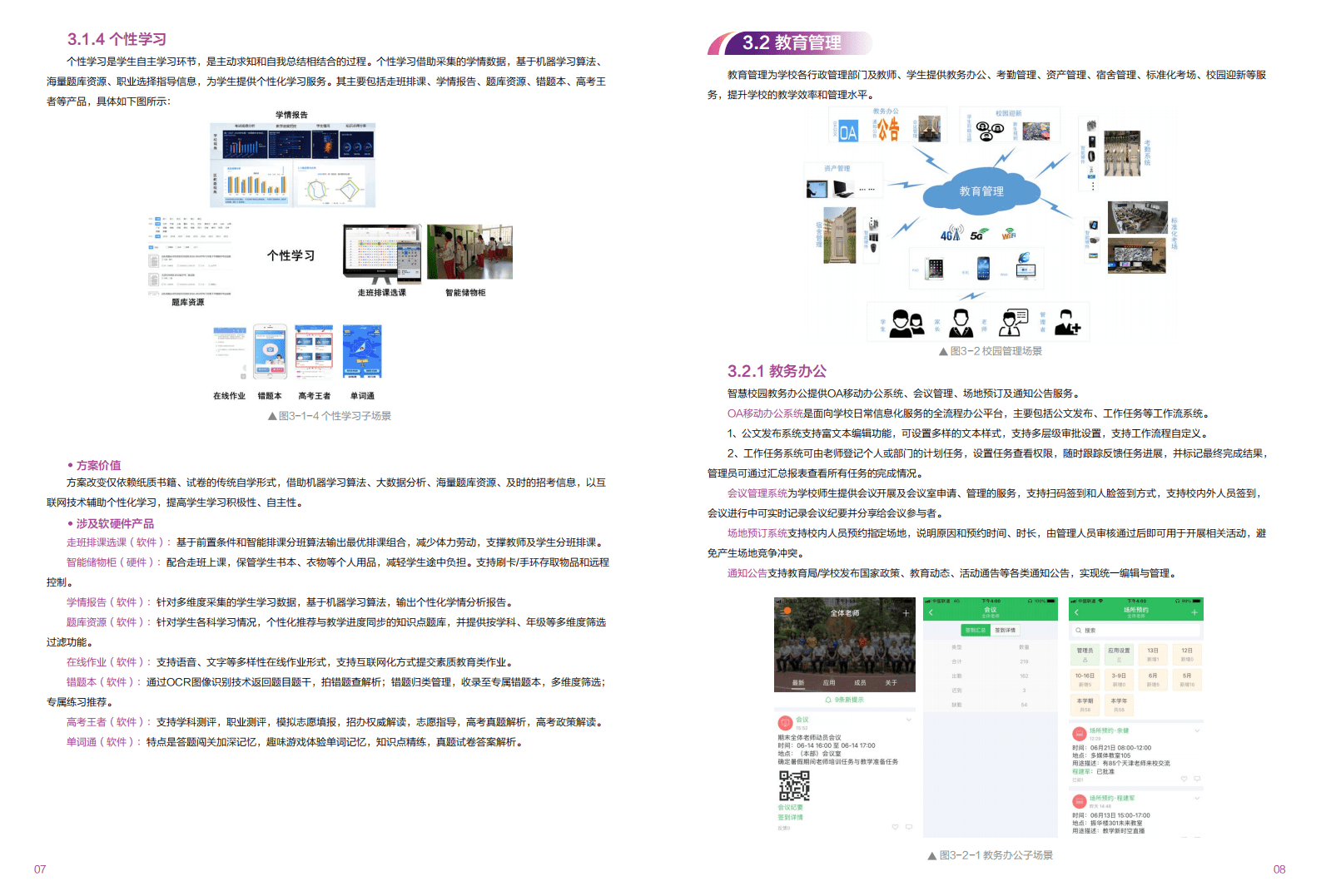Click 本学期 tile

point(1085,705)
